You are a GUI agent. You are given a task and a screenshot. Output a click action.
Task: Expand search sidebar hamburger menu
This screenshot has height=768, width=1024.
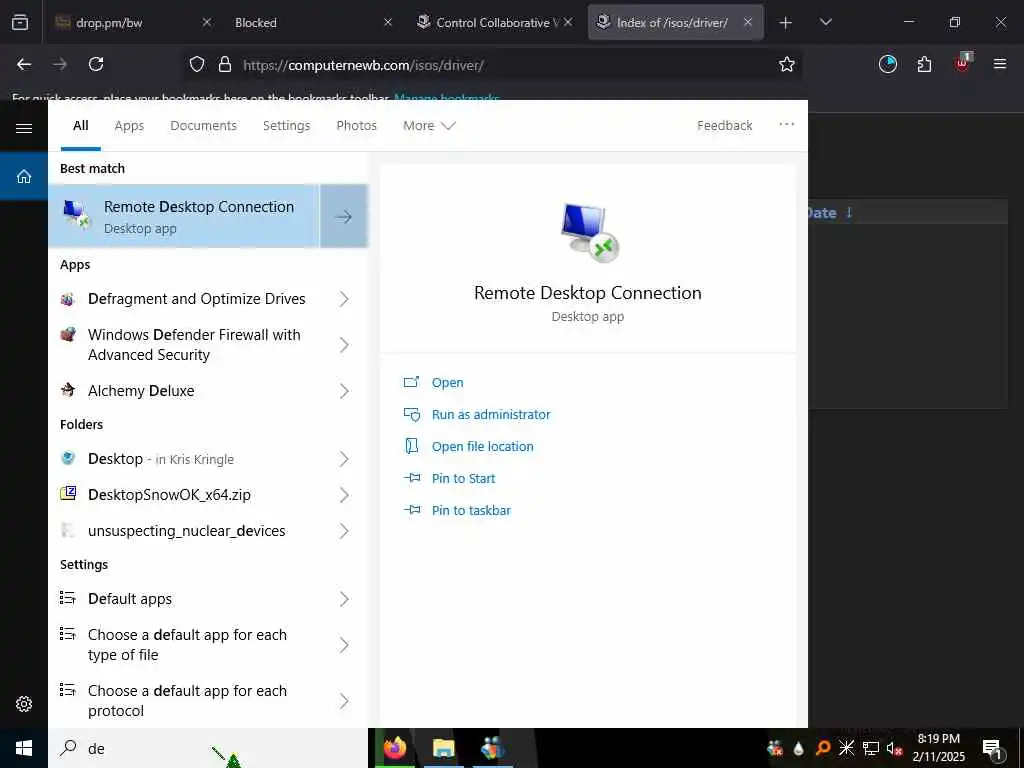point(24,128)
